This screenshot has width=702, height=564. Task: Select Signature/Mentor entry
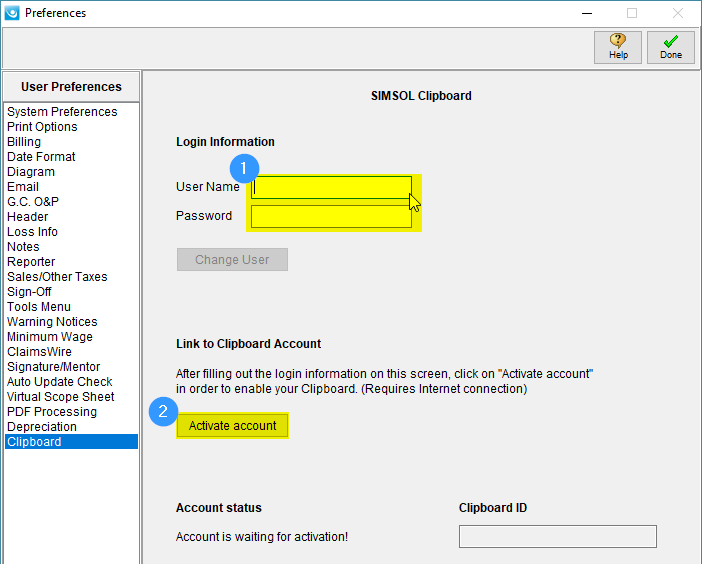coord(71,367)
